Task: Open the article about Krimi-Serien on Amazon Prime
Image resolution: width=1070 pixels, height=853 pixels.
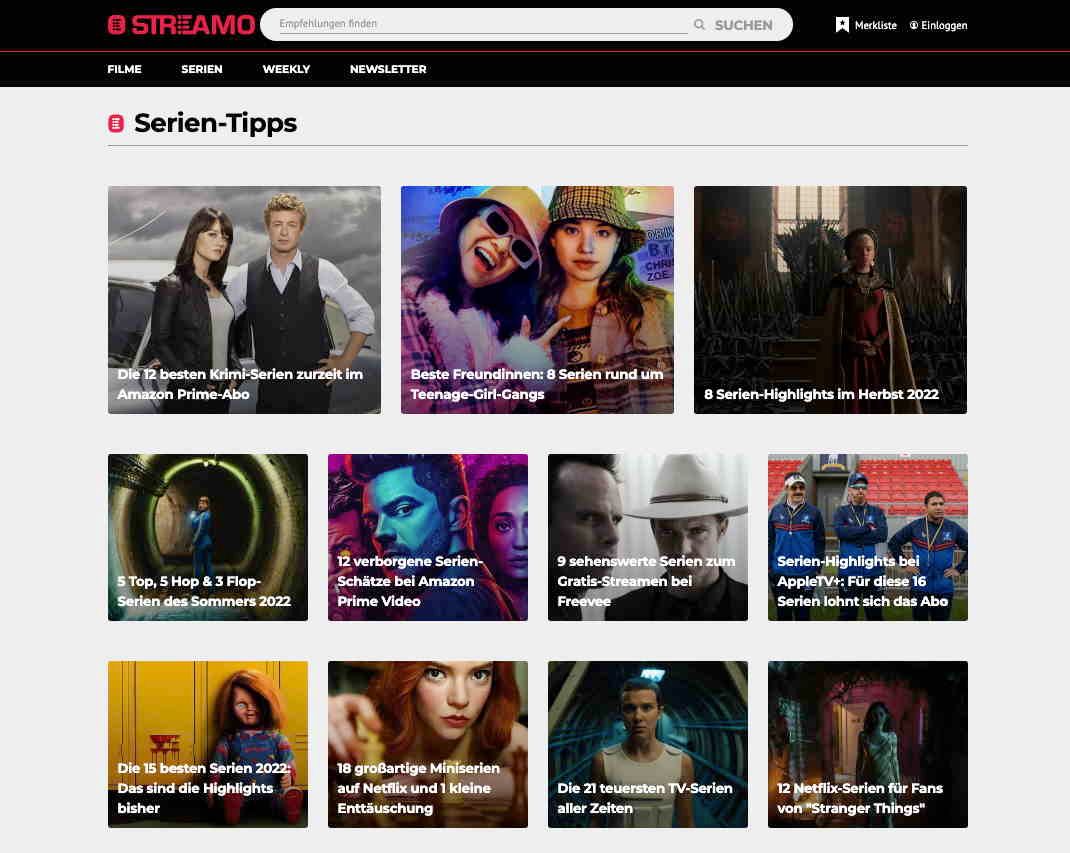Action: (244, 299)
